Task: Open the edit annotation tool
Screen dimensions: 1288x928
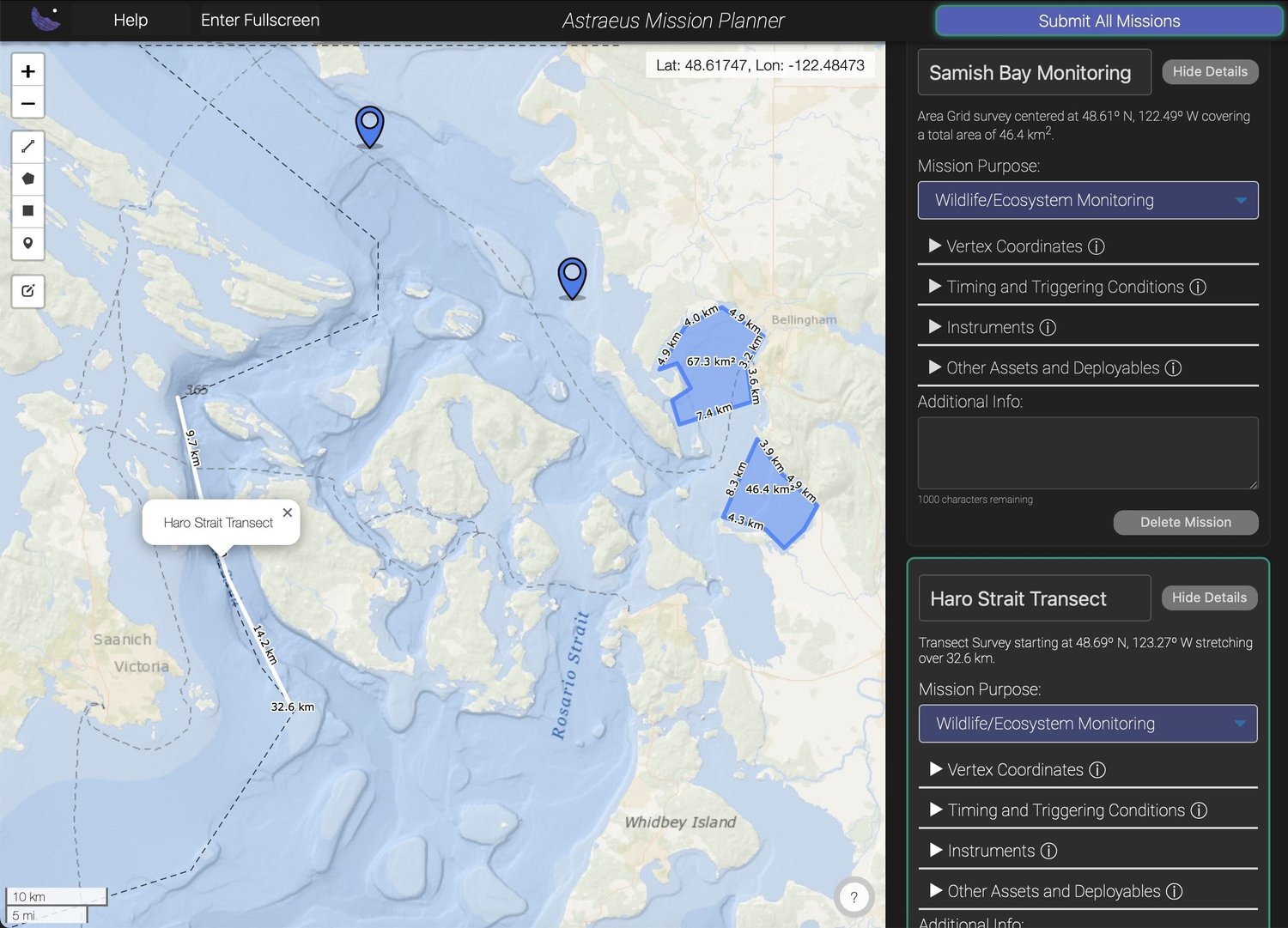Action: [27, 291]
